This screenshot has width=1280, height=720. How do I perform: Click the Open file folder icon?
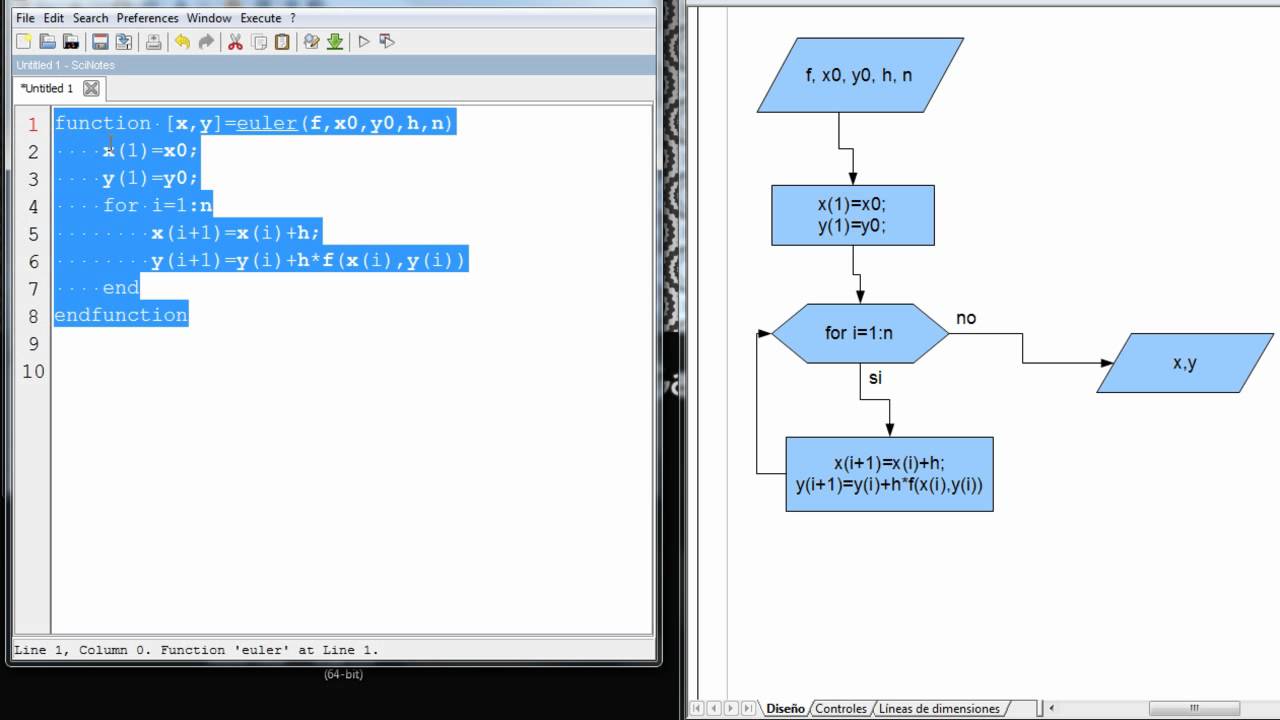47,42
